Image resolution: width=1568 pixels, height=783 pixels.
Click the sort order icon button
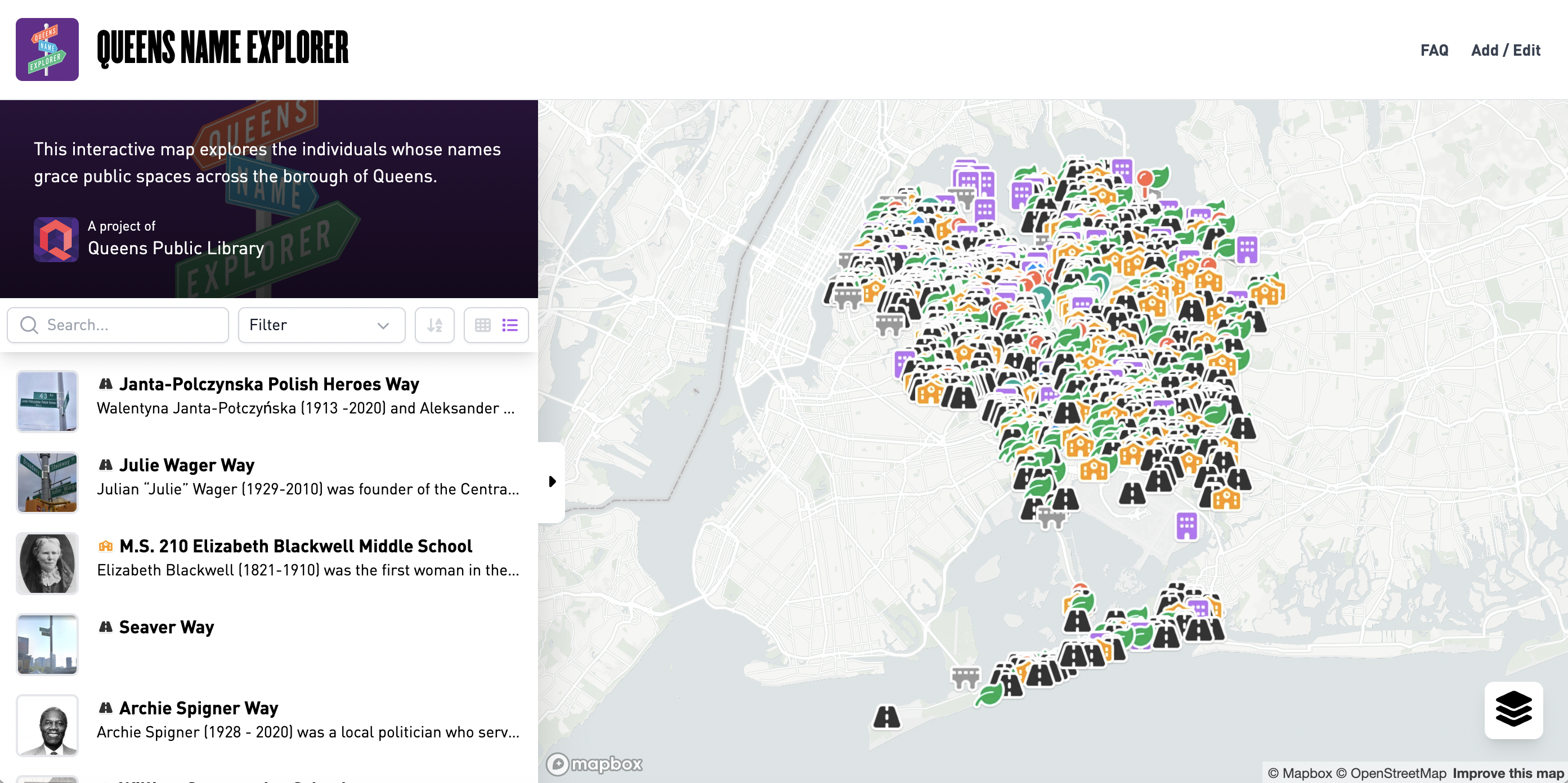434,325
